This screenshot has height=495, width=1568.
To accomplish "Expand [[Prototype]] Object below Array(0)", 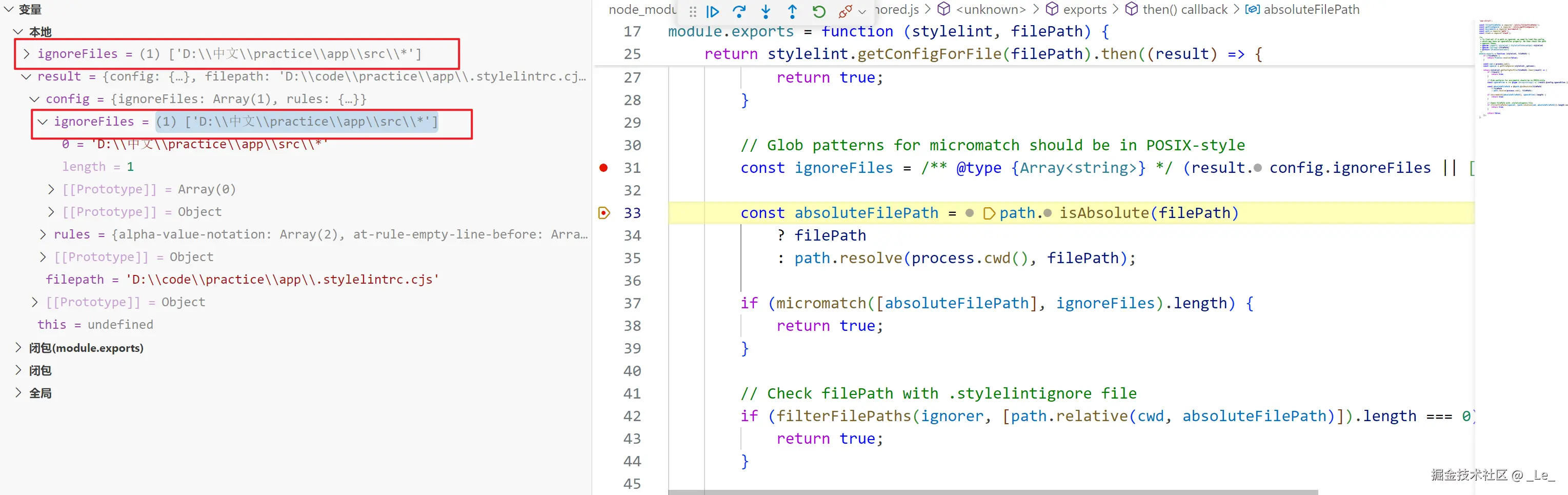I will point(51,211).
